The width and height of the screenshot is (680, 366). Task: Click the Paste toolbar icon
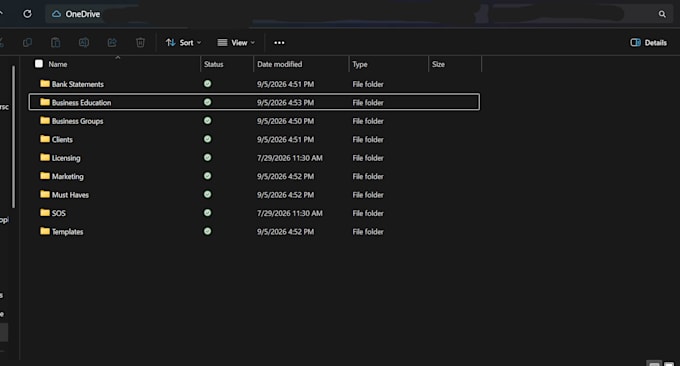tap(56, 42)
